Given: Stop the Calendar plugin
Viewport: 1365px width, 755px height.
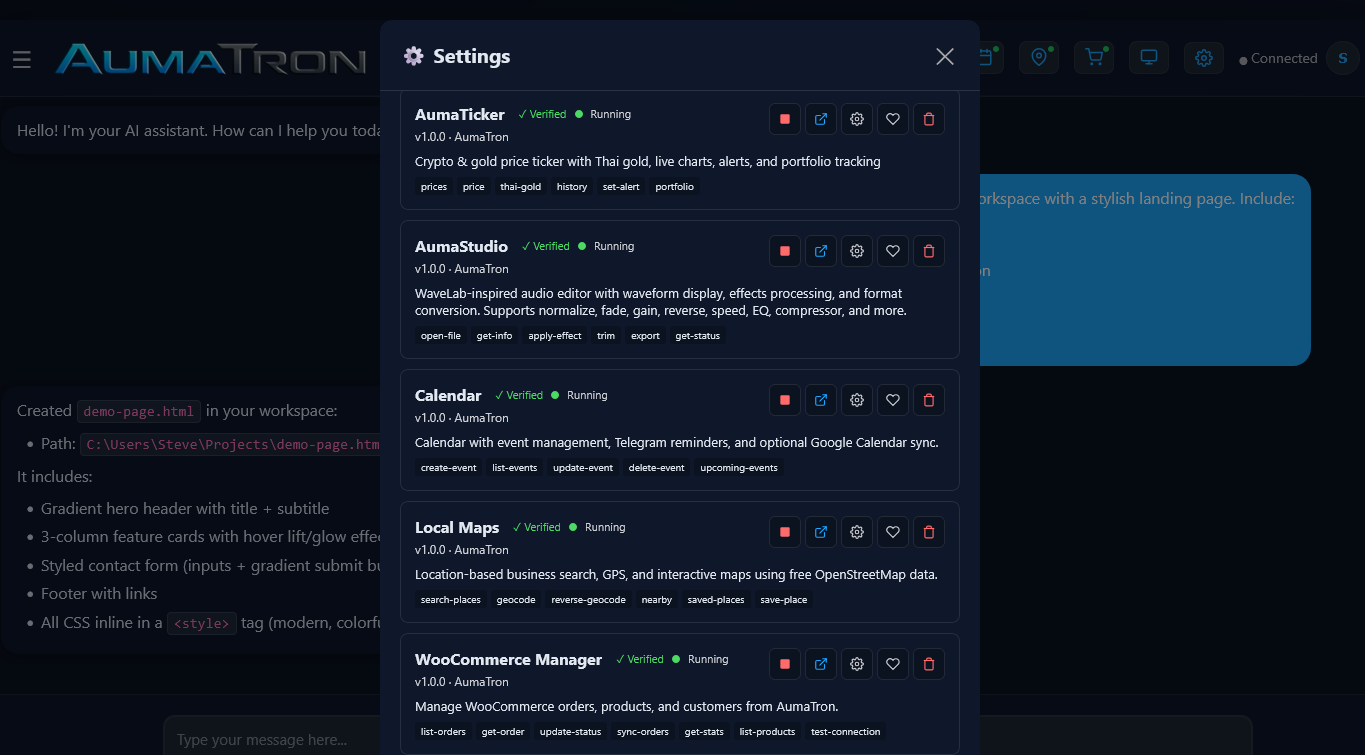Looking at the screenshot, I should [x=785, y=400].
